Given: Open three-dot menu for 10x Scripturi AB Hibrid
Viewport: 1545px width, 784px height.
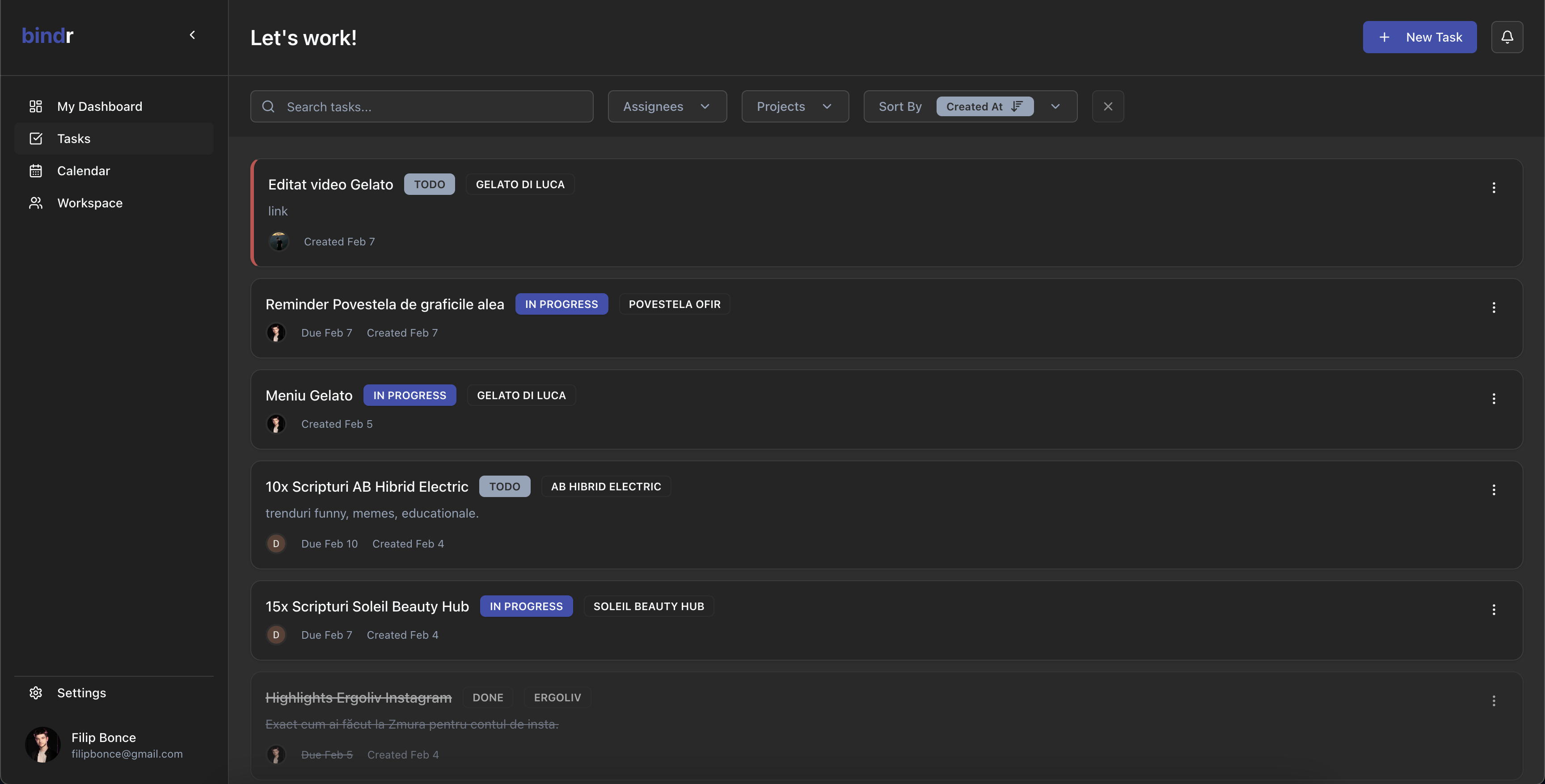Looking at the screenshot, I should pyautogui.click(x=1494, y=490).
